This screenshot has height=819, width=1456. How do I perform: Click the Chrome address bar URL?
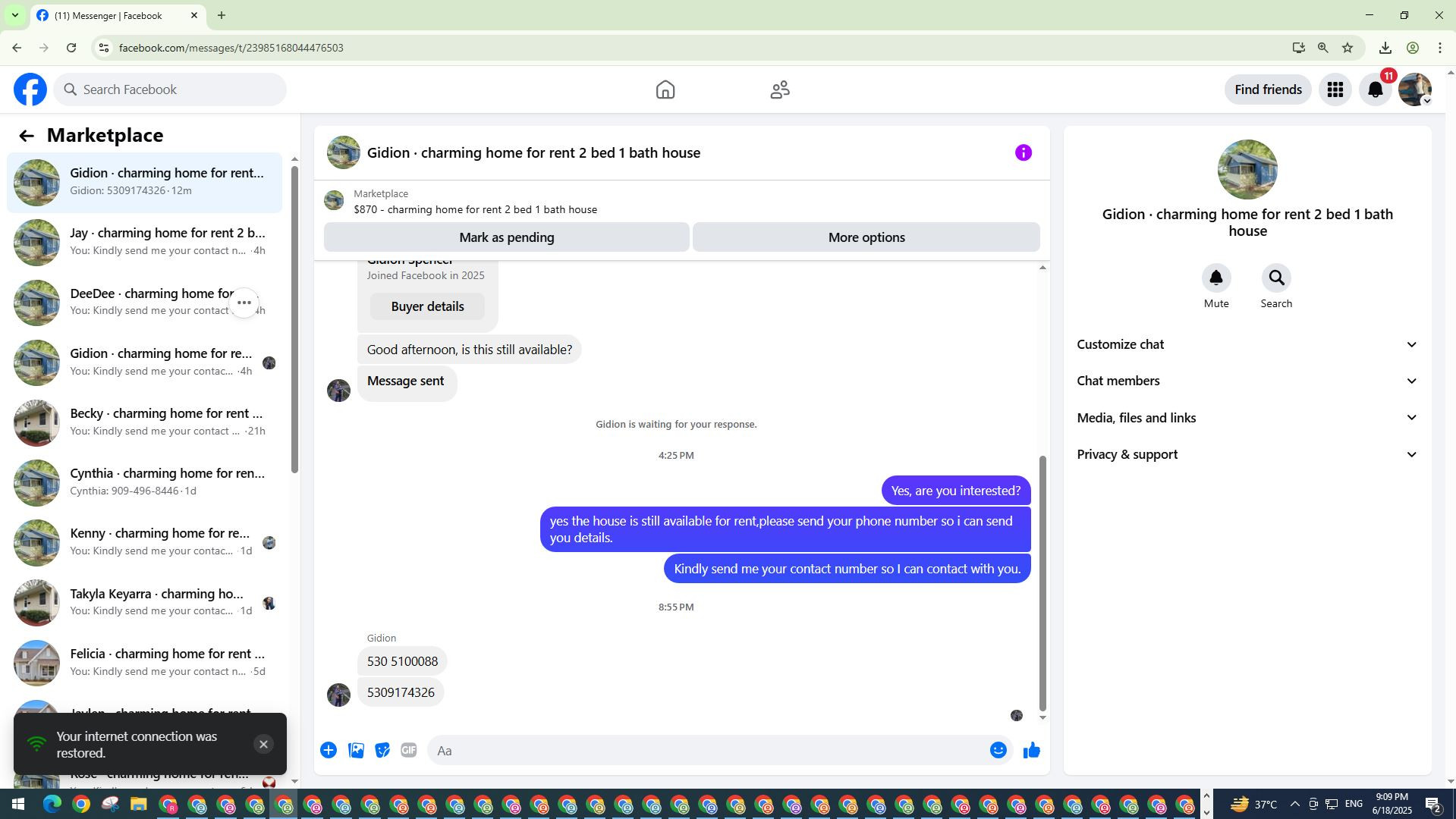coord(231,48)
